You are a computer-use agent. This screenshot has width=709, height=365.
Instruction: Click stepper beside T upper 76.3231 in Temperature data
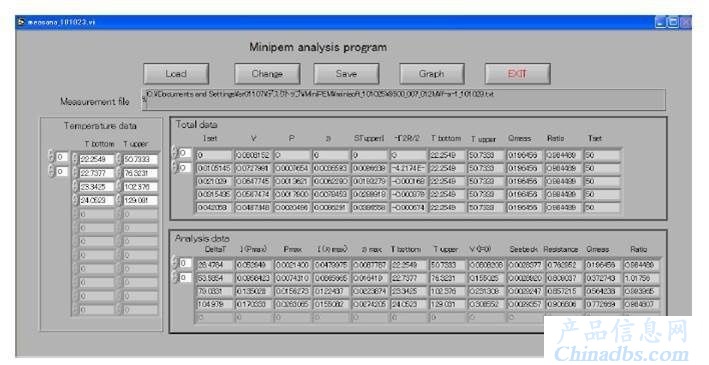click(118, 173)
